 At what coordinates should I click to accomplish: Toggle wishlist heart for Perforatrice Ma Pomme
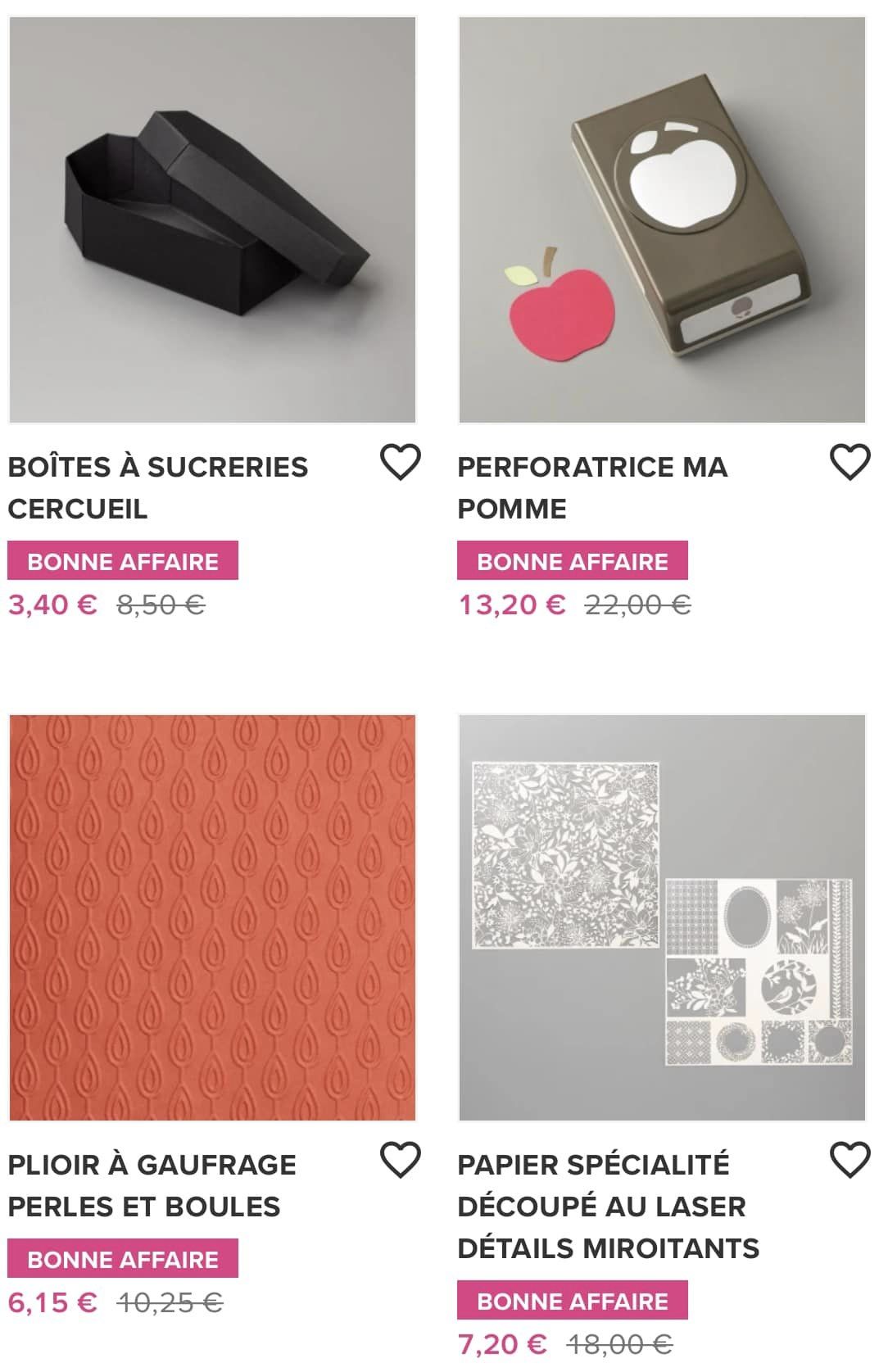tap(850, 462)
